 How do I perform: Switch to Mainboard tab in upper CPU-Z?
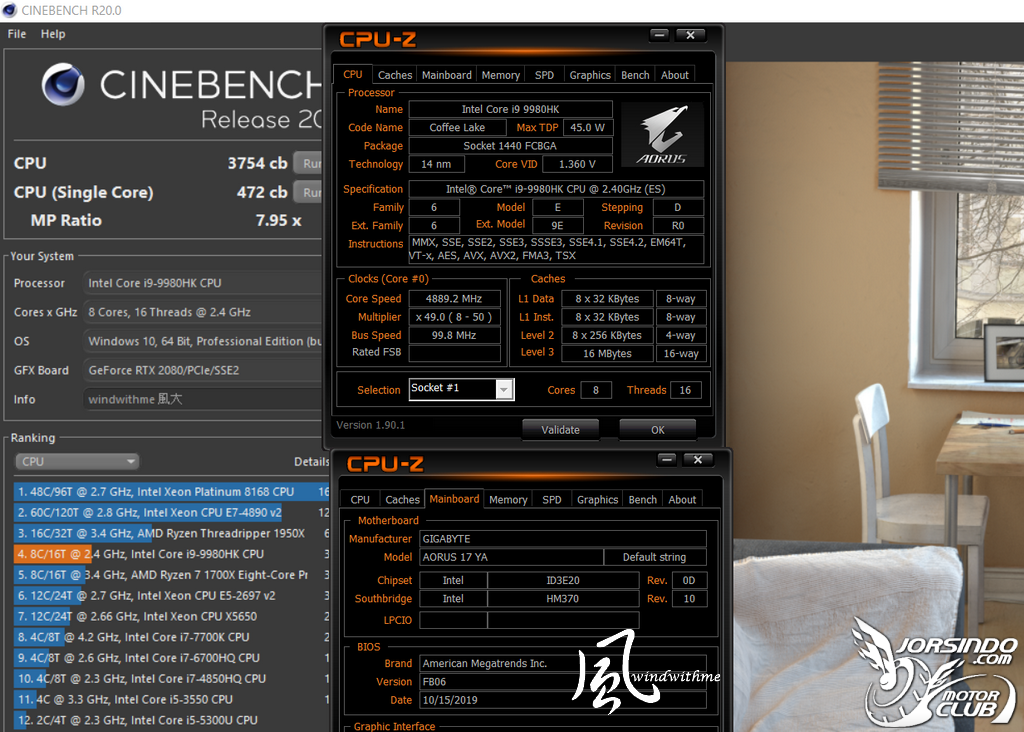pyautogui.click(x=447, y=75)
